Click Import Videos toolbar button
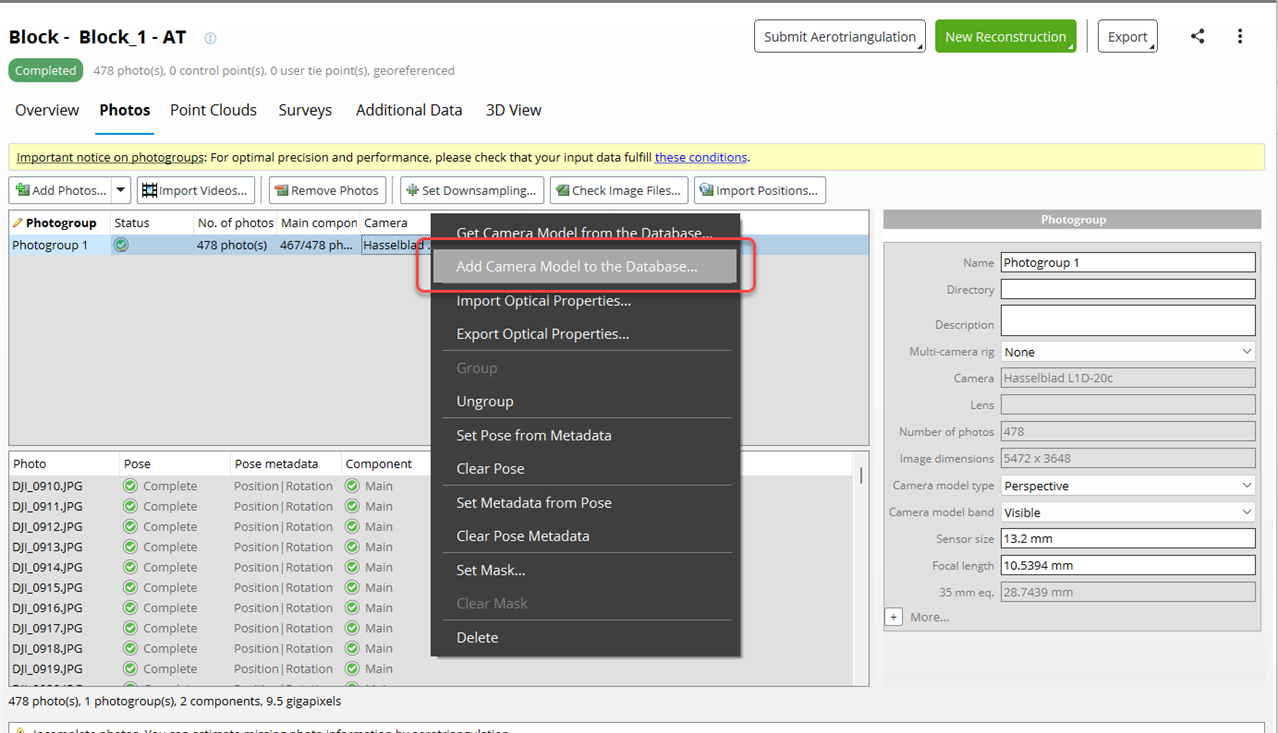 196,190
